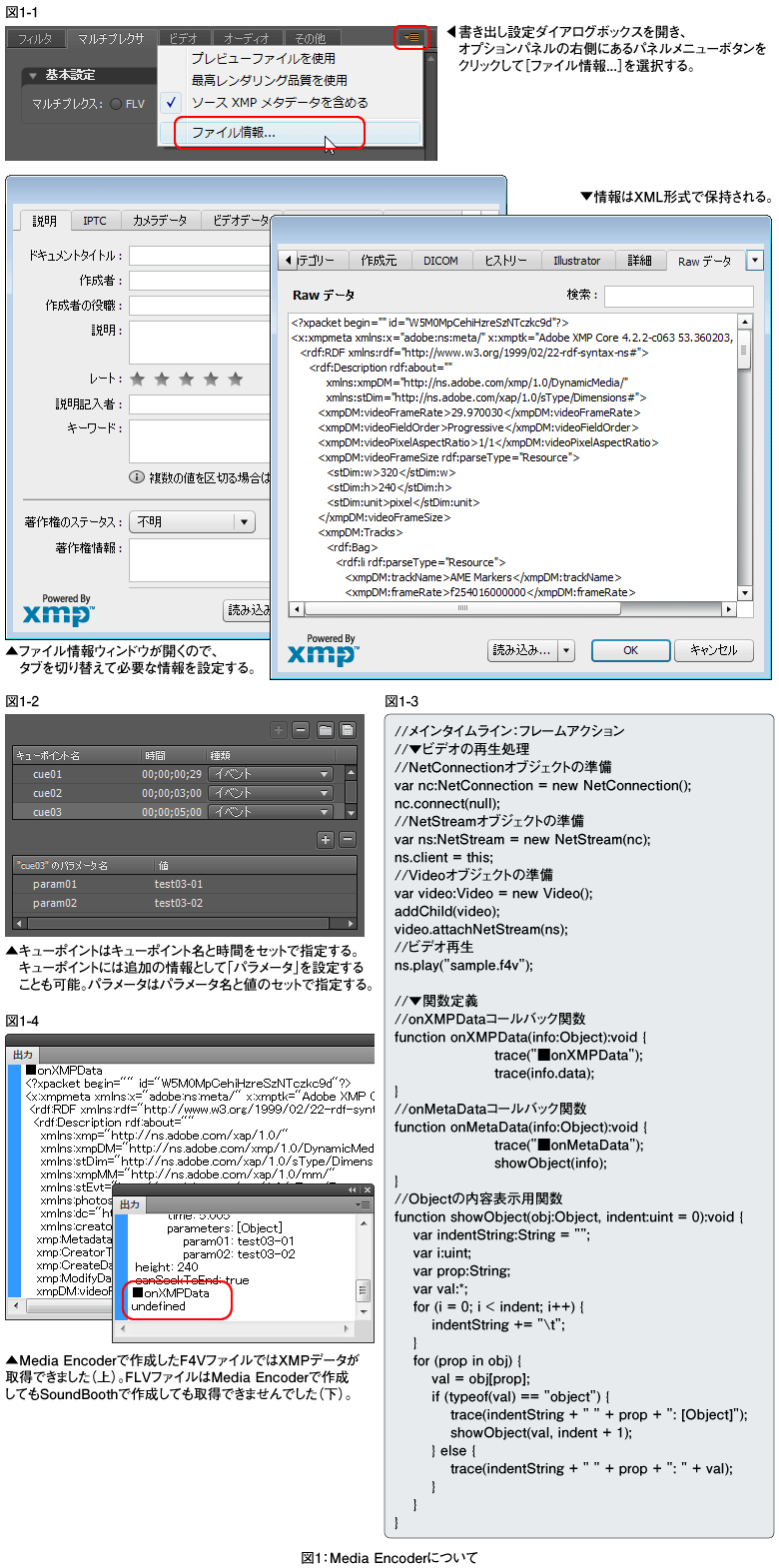The image size is (779, 1568).
Task: Set rating to three stars
Action: click(x=187, y=380)
